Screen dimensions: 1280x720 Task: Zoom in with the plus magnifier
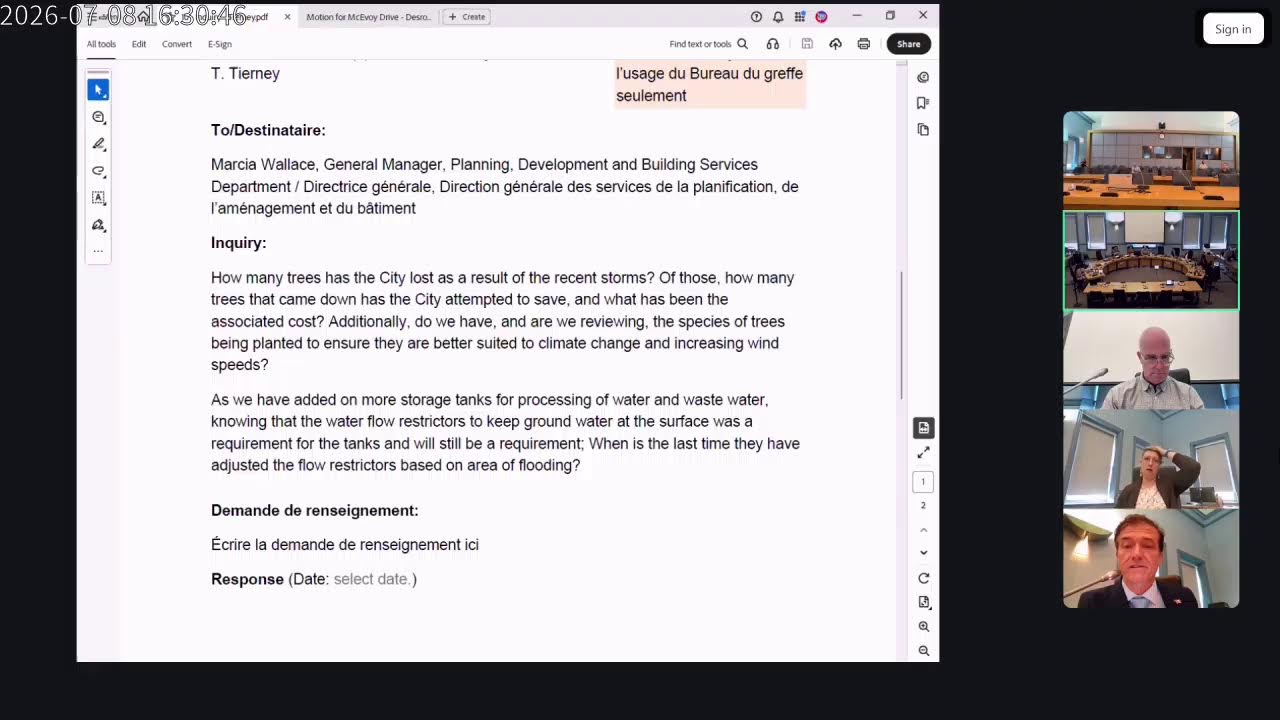[923, 626]
